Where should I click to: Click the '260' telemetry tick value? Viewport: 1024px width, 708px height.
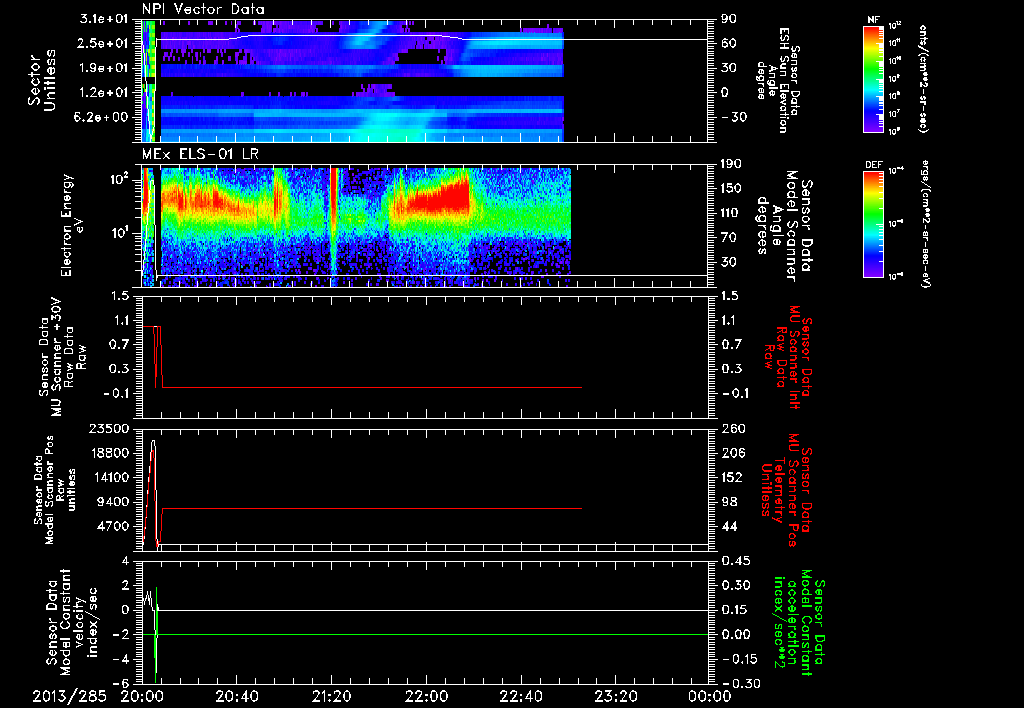[733, 428]
